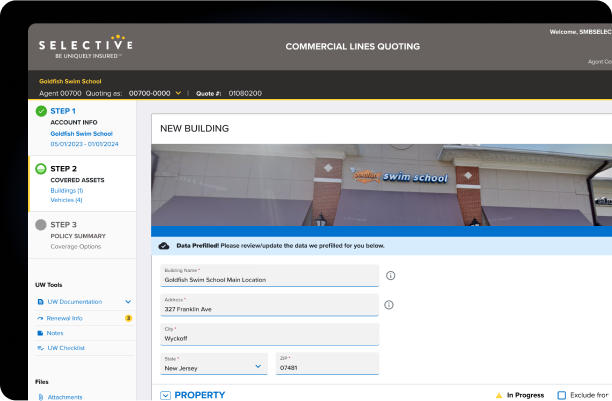This screenshot has height=401, width=612.
Task: Collapse the PROPERTY section chevron
Action: point(166,395)
